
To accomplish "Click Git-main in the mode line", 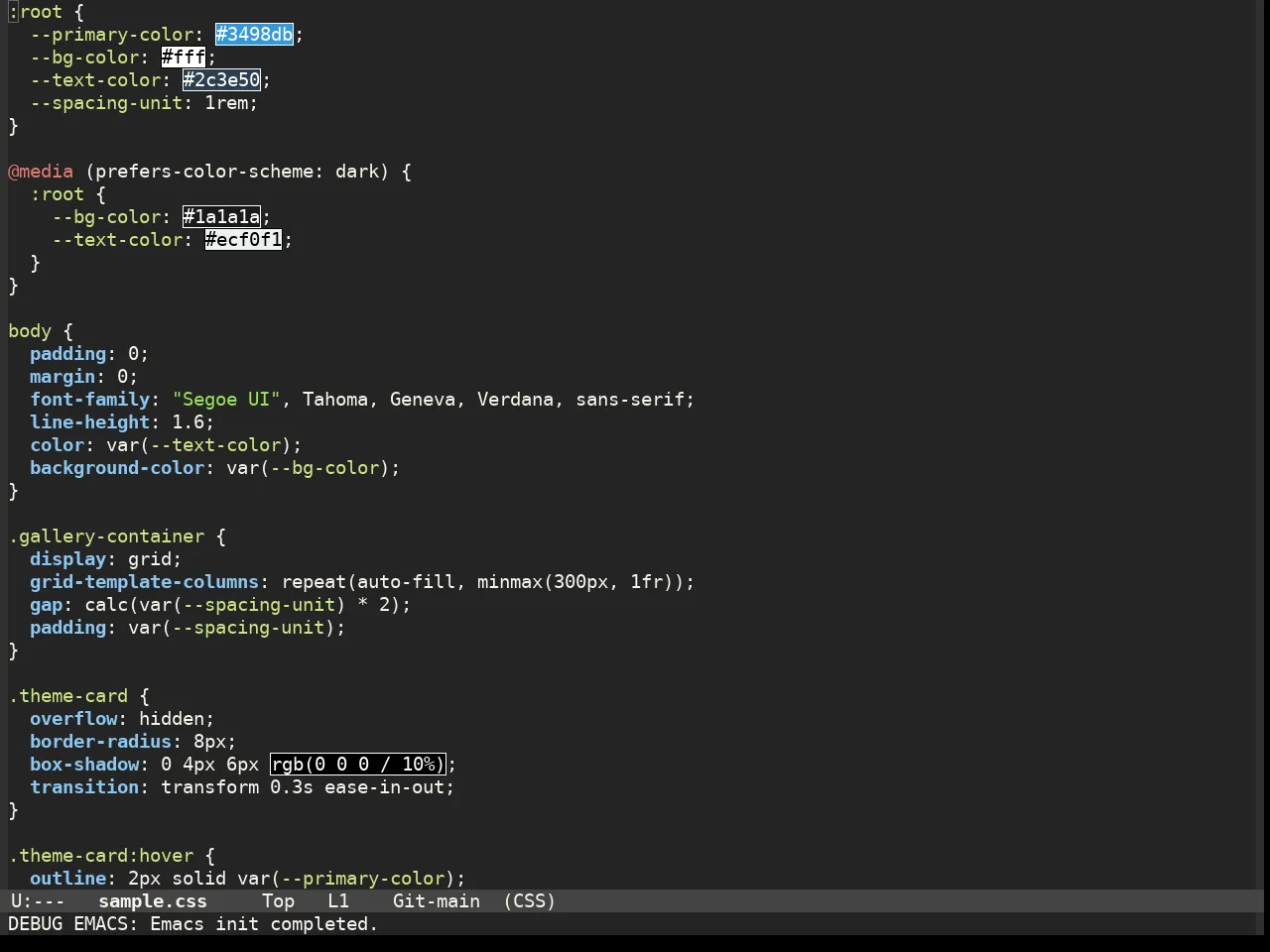I will tap(437, 901).
